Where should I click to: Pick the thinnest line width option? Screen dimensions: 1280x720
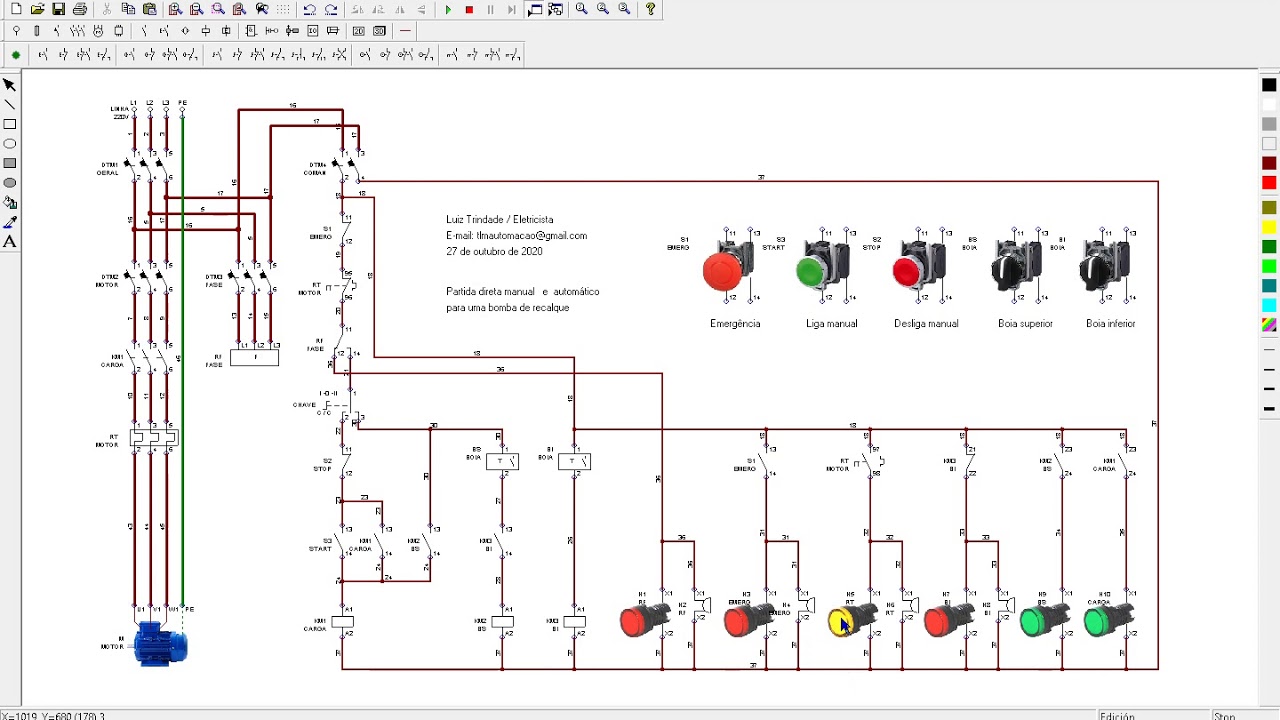pyautogui.click(x=1269, y=350)
